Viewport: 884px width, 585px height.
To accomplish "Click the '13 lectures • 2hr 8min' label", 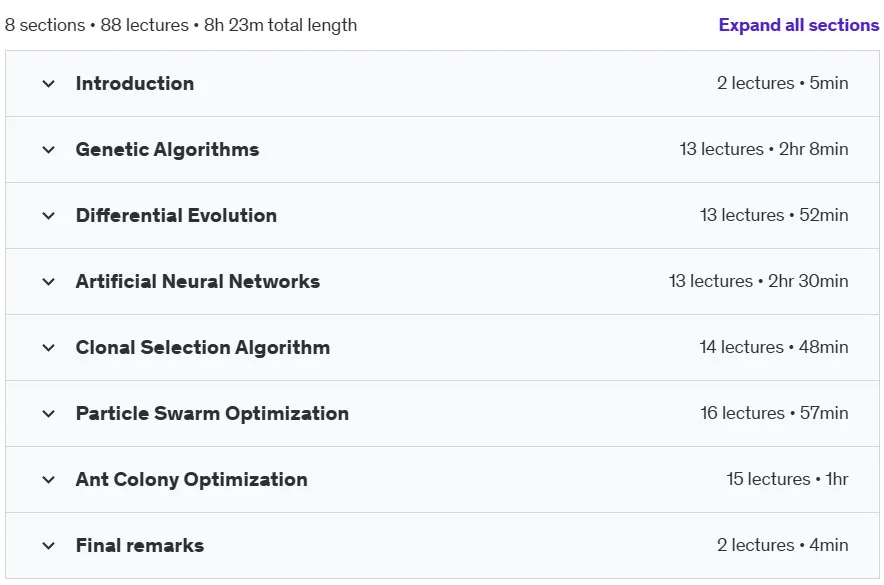I will (764, 149).
